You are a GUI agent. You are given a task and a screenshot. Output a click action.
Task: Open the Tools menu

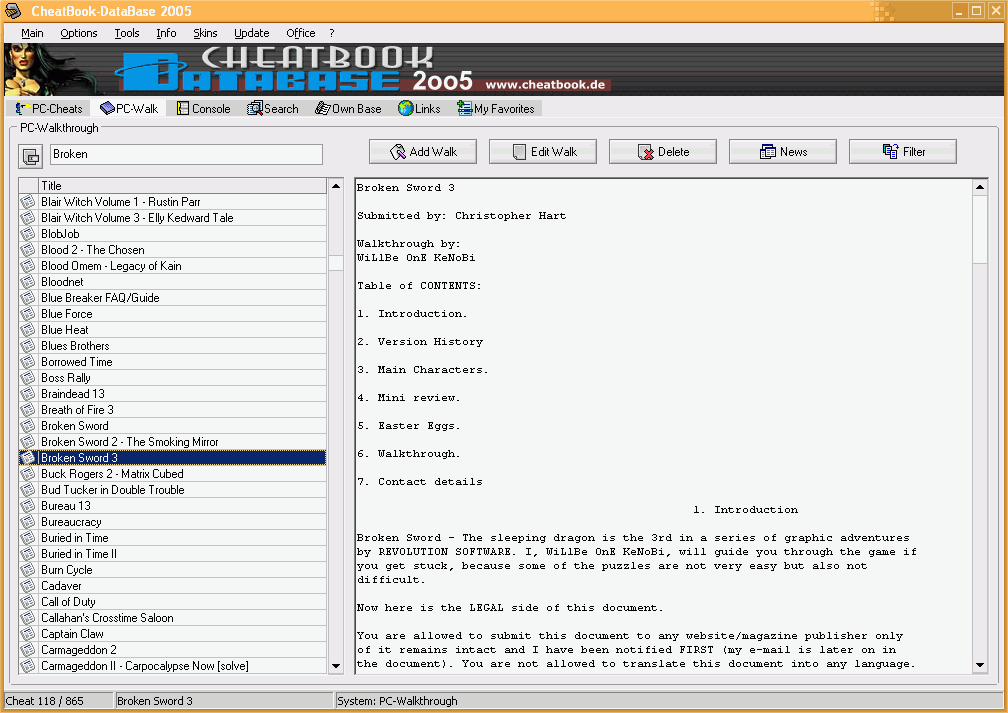127,33
